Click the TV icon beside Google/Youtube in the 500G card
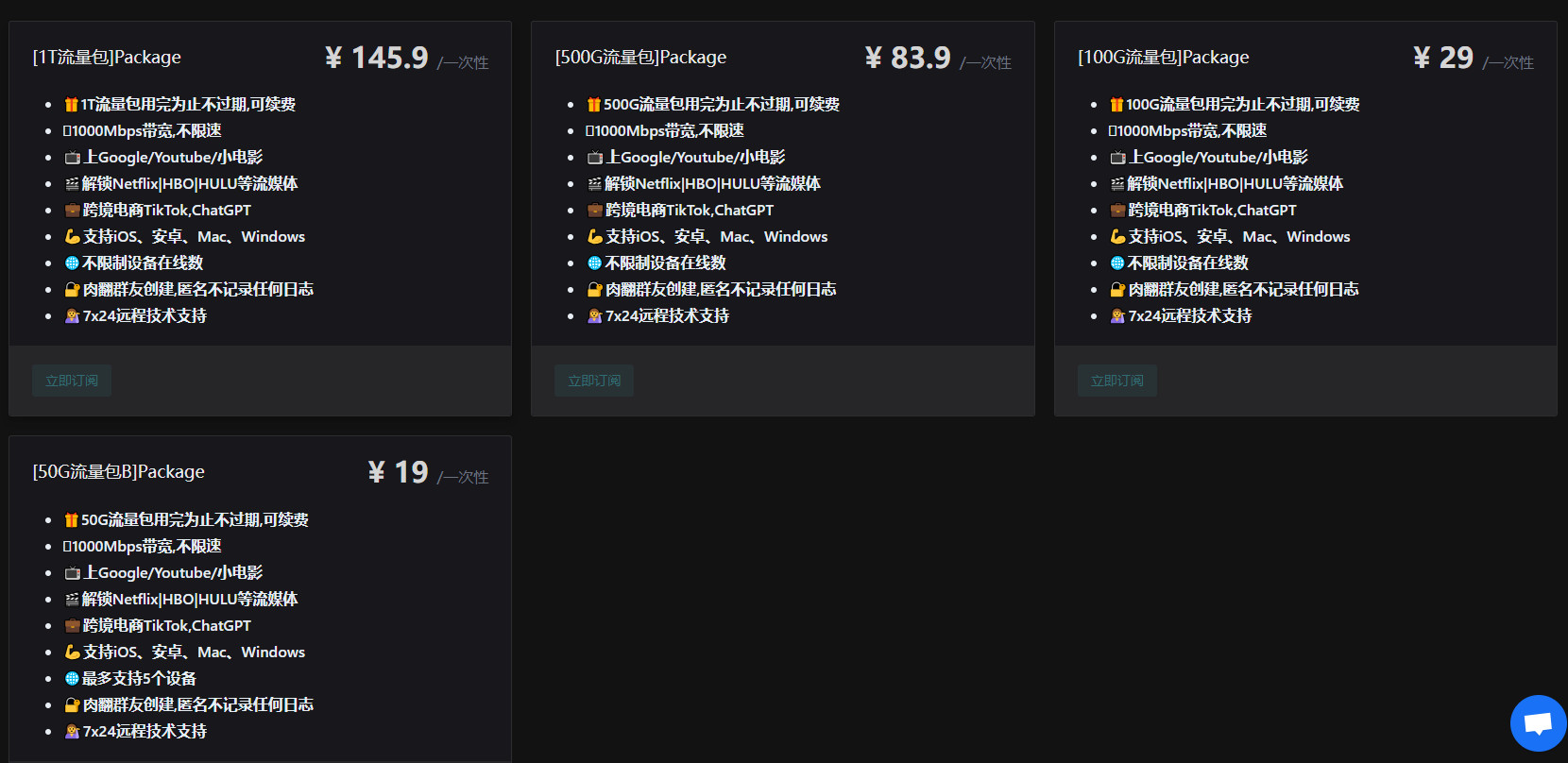Image resolution: width=1568 pixels, height=763 pixels. (x=594, y=158)
